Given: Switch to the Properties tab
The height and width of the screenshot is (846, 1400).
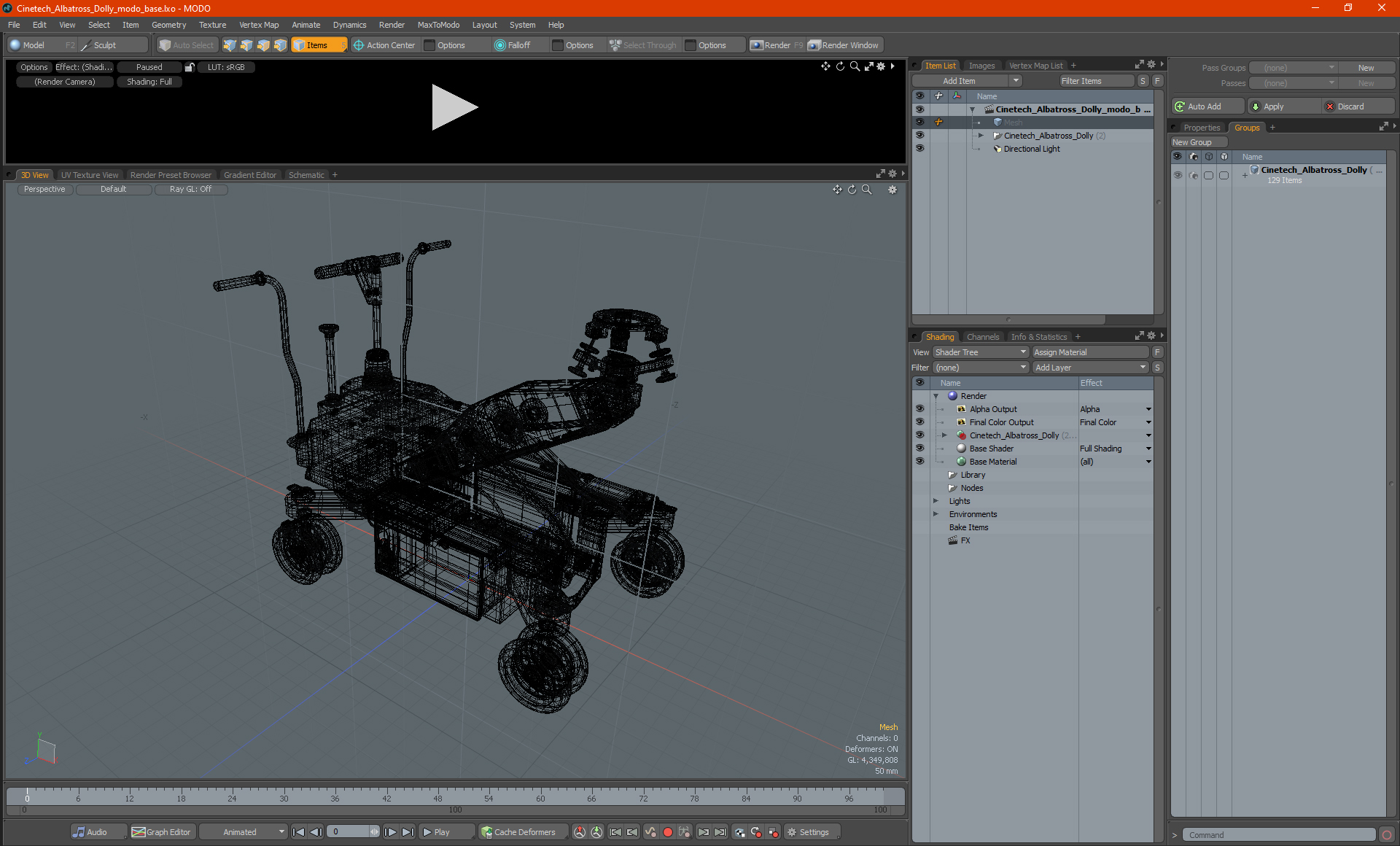Looking at the screenshot, I should tap(1201, 128).
